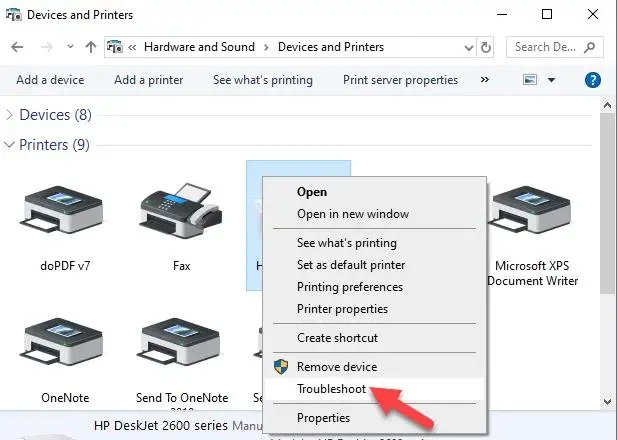The image size is (617, 440).
Task: Go up one folder level
Action: pos(91,47)
